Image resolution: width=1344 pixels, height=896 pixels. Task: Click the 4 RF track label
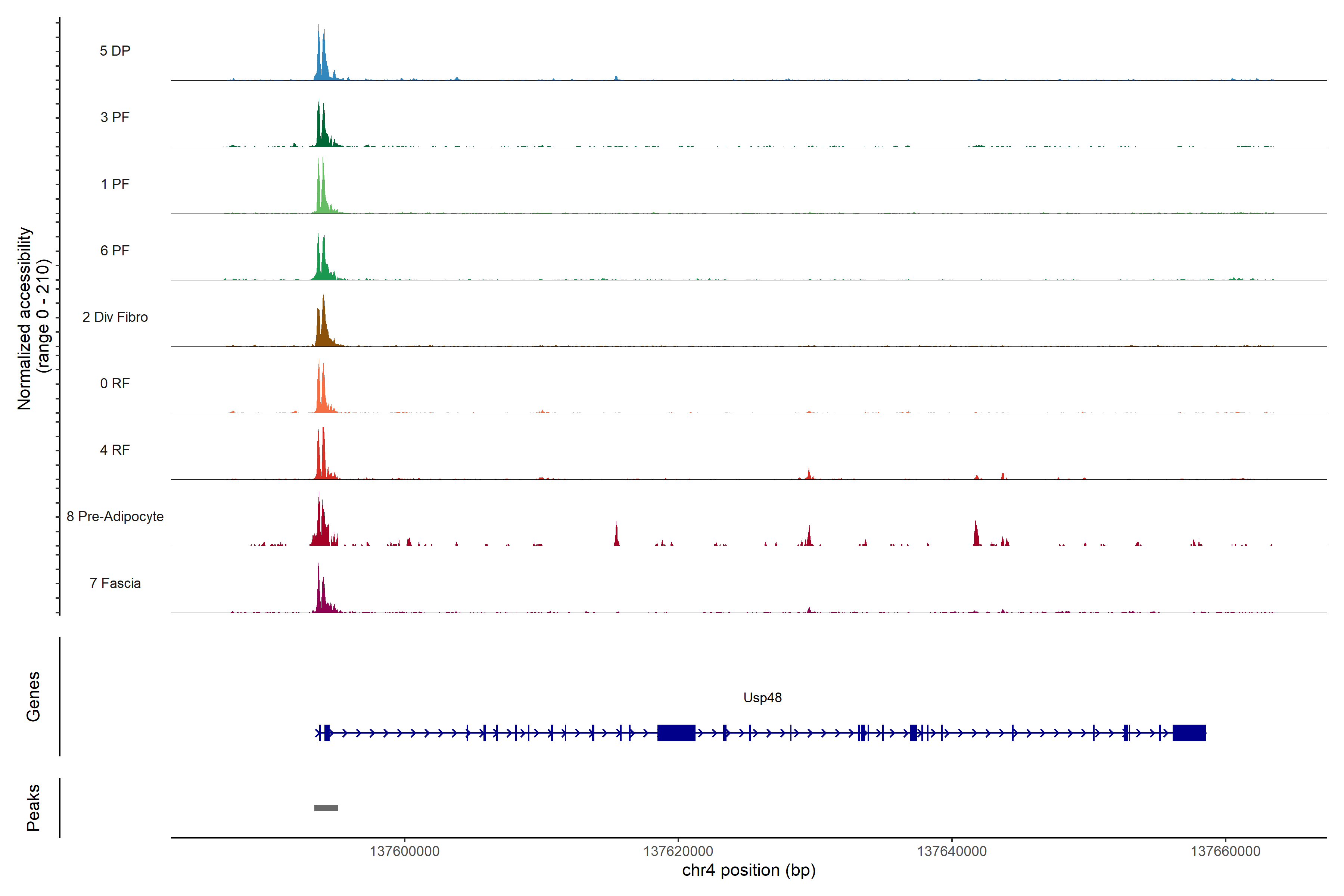point(115,450)
